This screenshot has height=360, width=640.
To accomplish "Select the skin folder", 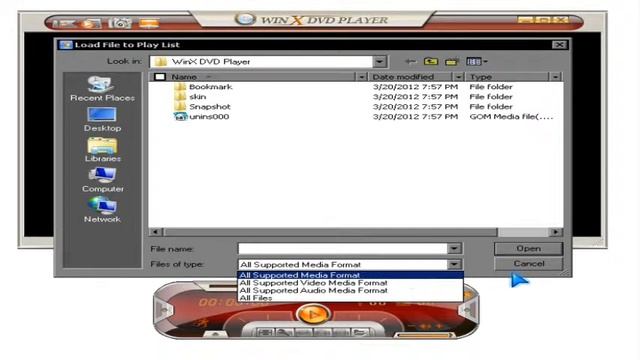I will [x=190, y=97].
